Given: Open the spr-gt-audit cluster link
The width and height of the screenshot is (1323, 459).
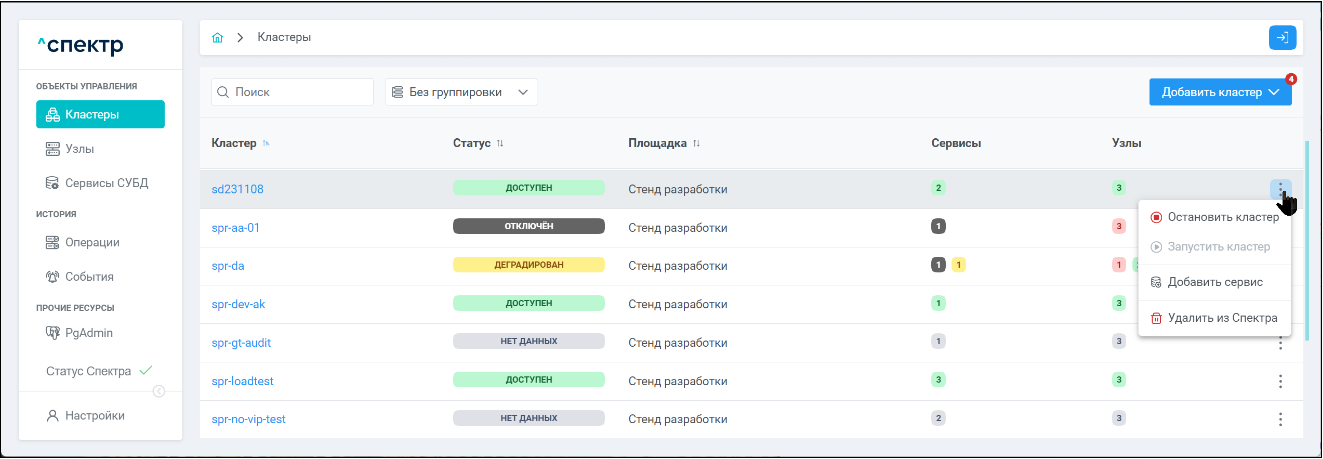Looking at the screenshot, I should pos(241,343).
